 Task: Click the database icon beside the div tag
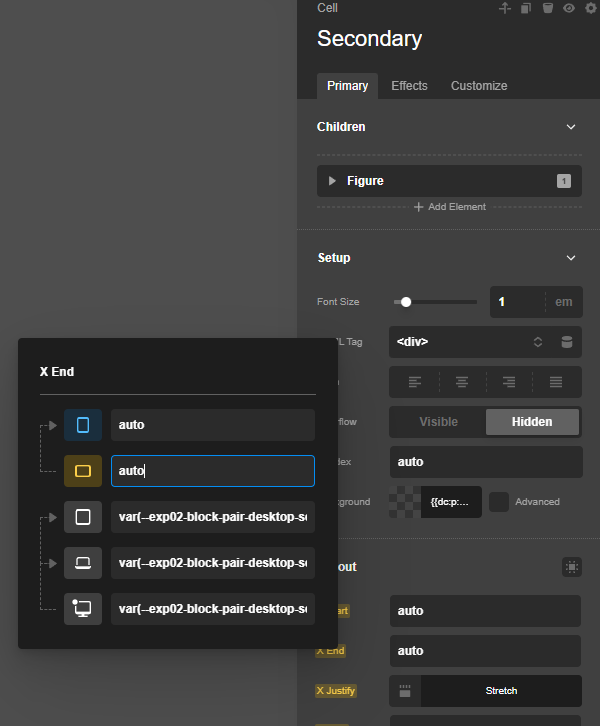click(x=567, y=342)
